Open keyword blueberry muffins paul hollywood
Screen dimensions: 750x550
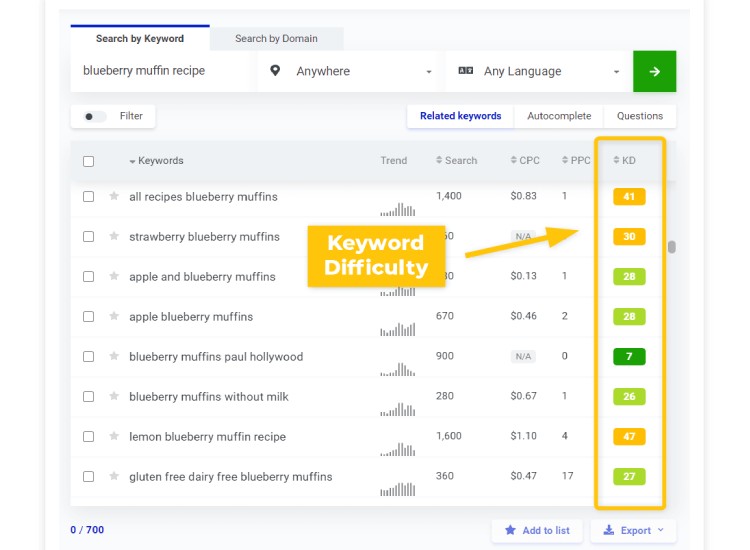click(x=216, y=357)
